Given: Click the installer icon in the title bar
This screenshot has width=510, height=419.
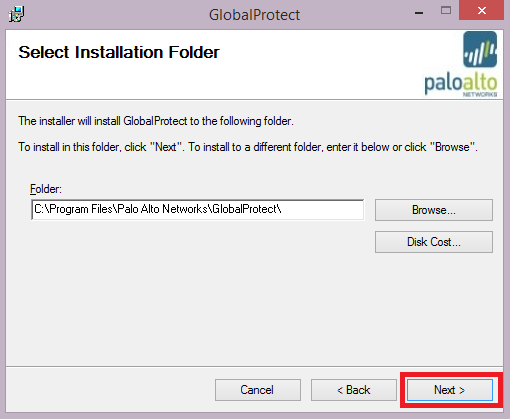Looking at the screenshot, I should (16, 14).
